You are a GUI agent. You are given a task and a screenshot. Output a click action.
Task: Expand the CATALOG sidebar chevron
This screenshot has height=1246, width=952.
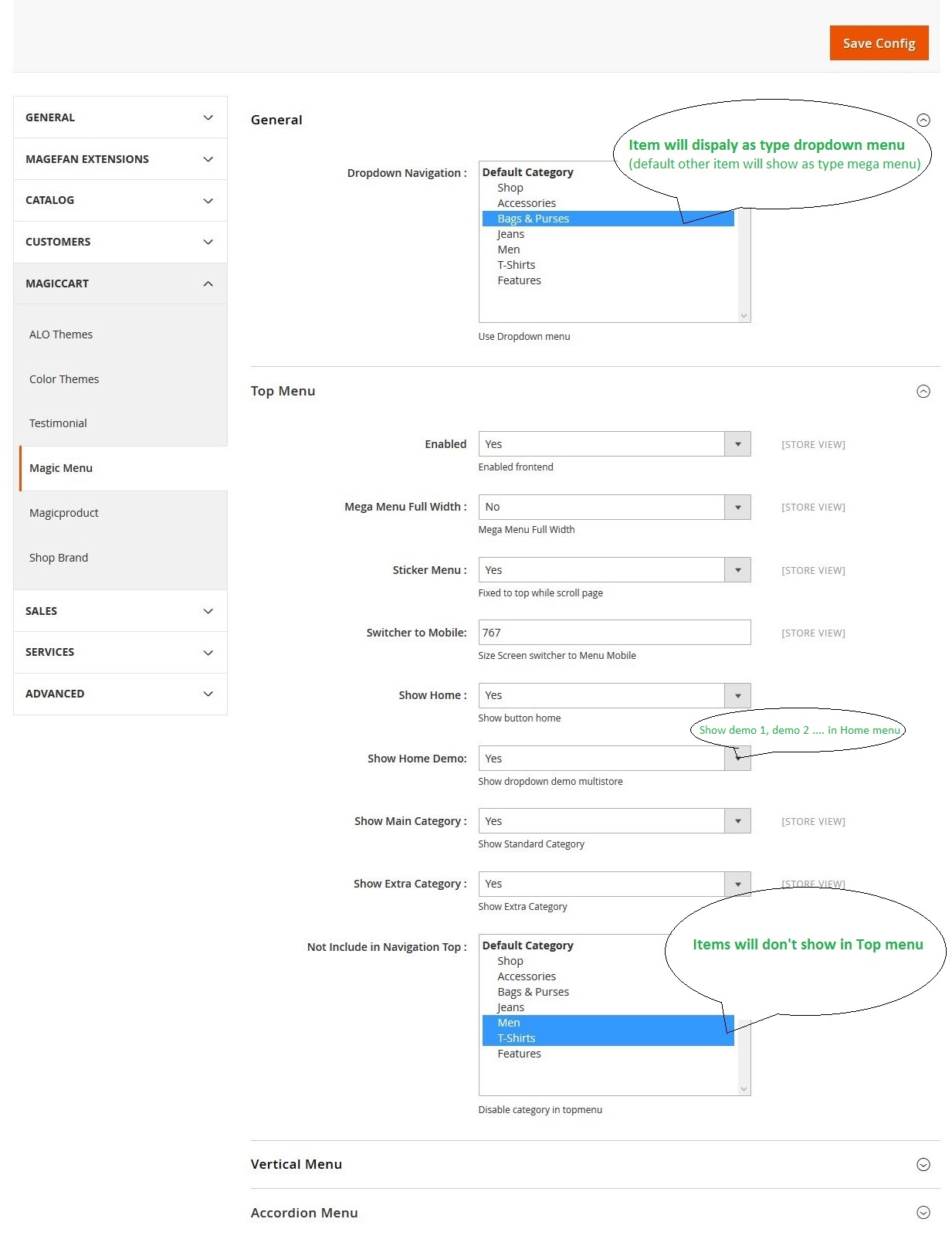pos(208,201)
